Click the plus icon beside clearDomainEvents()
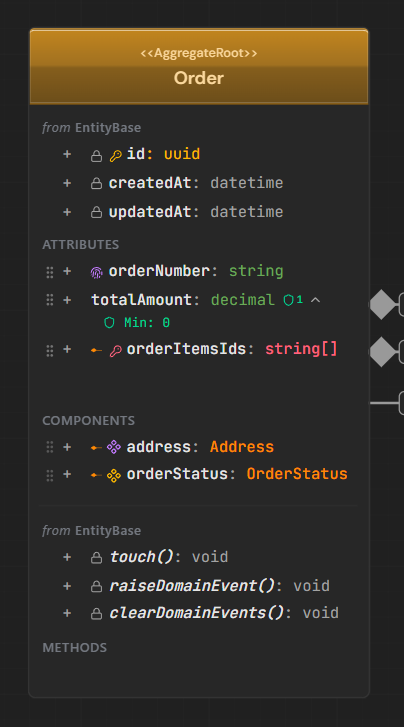This screenshot has height=727, width=404. coord(67,613)
